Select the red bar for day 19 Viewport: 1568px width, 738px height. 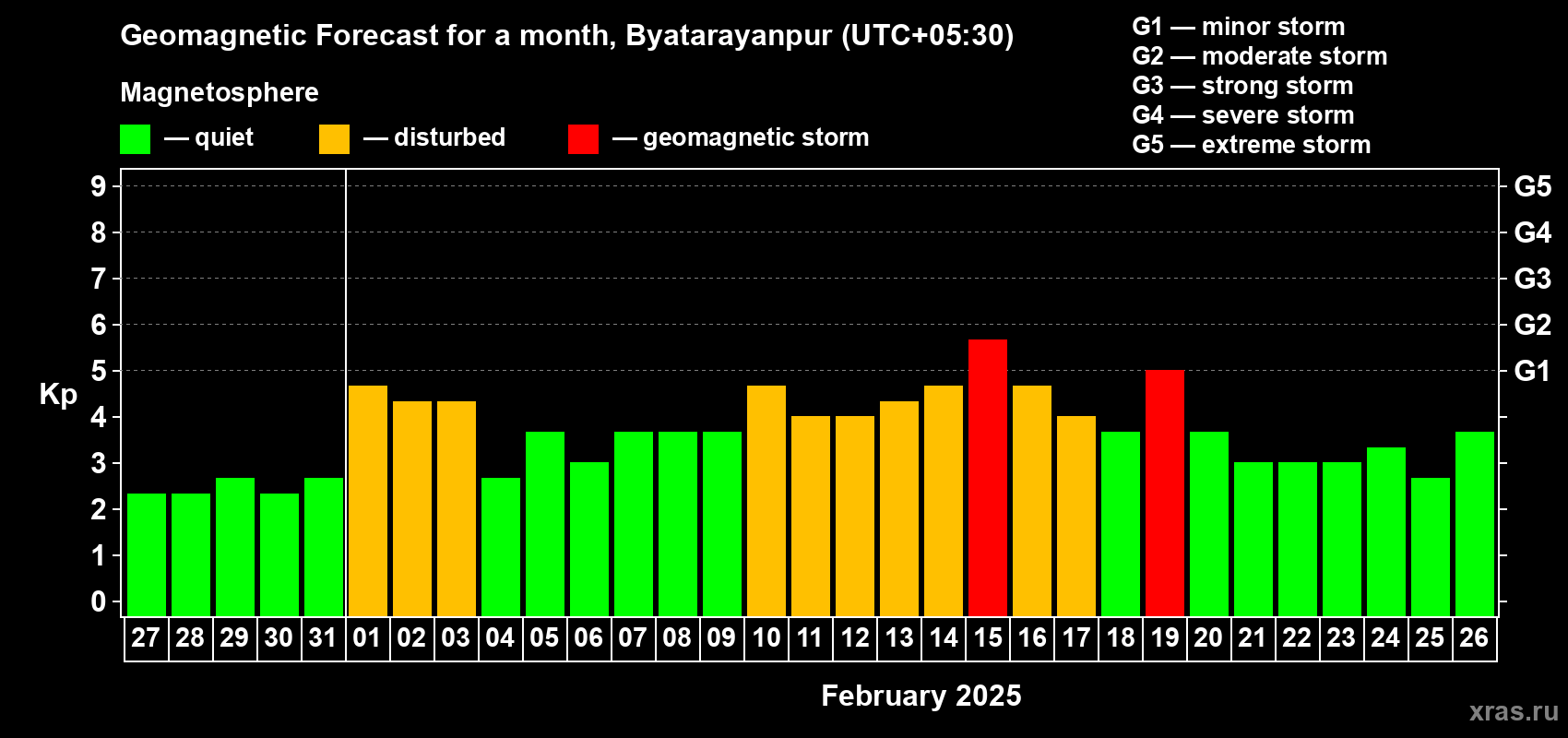click(1165, 494)
